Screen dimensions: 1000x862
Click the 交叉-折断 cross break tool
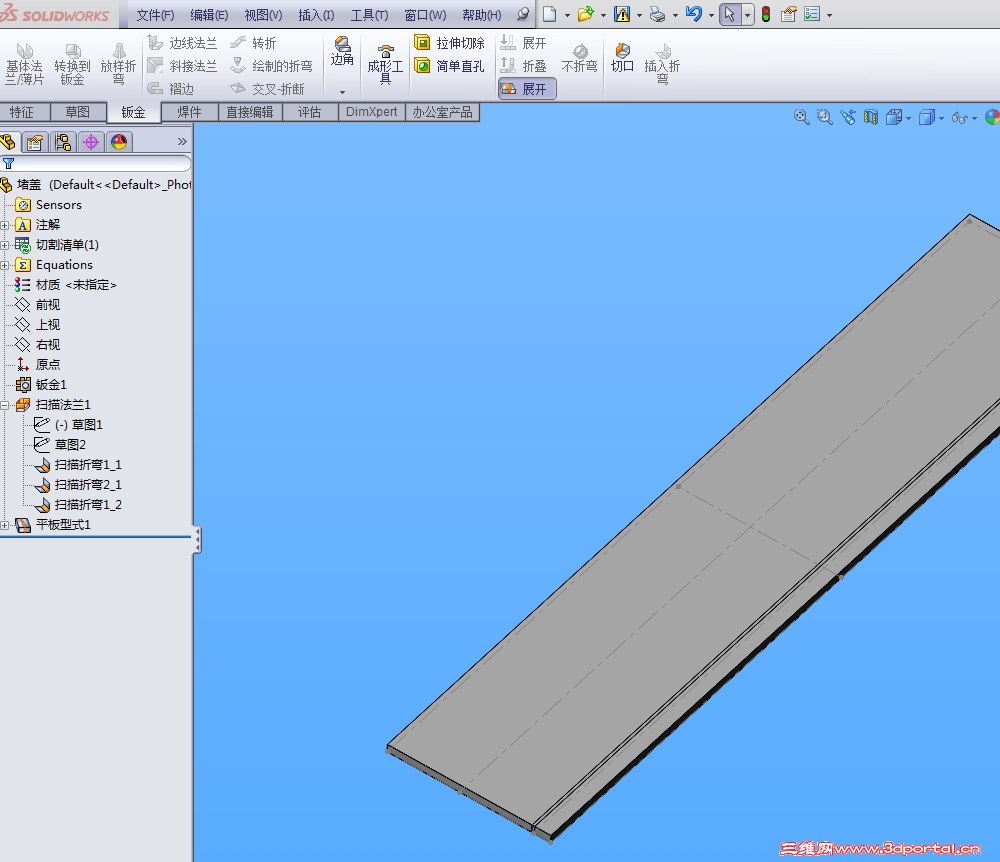click(267, 89)
